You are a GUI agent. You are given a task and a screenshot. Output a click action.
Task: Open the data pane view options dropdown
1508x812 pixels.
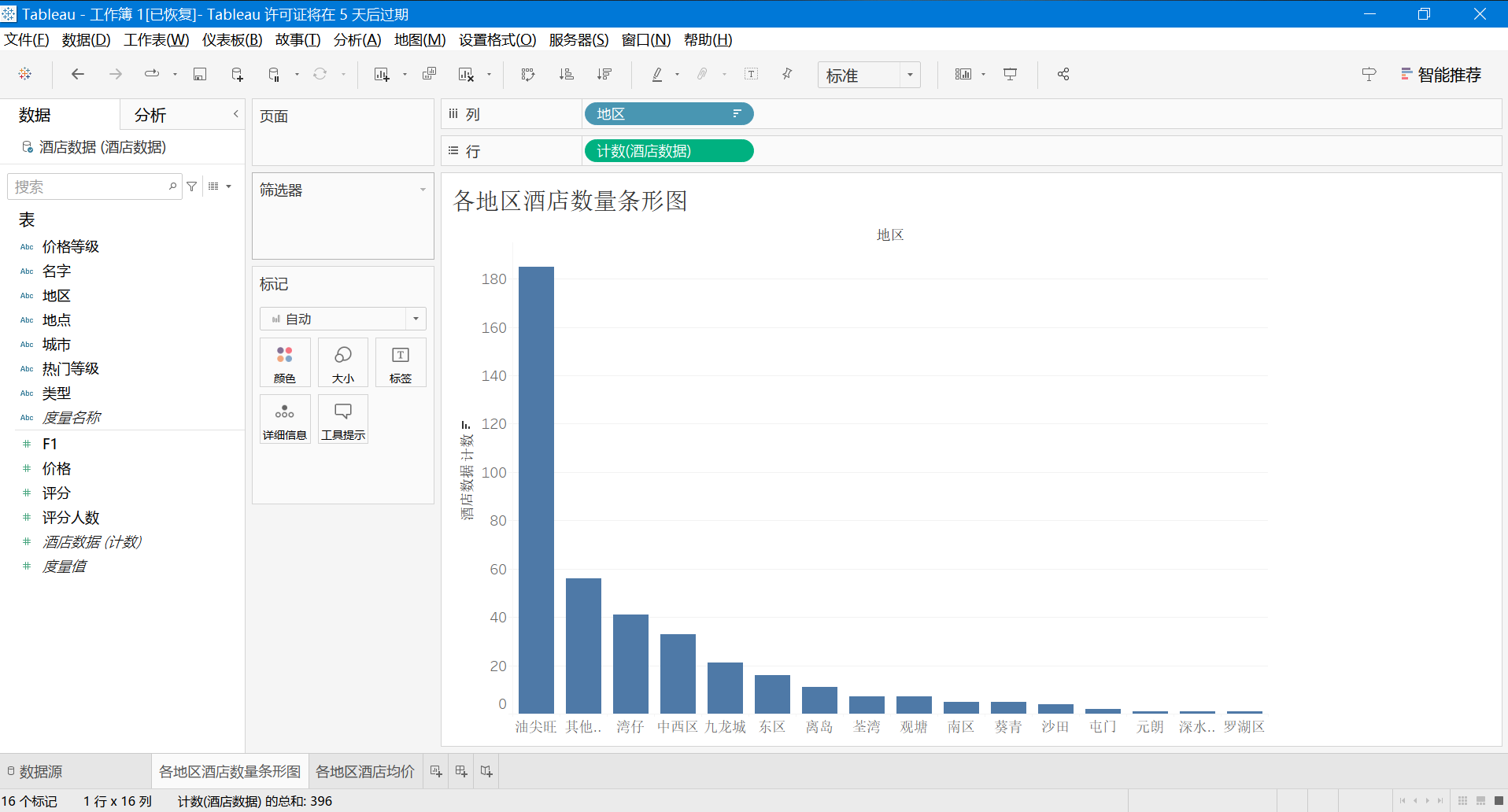point(220,186)
